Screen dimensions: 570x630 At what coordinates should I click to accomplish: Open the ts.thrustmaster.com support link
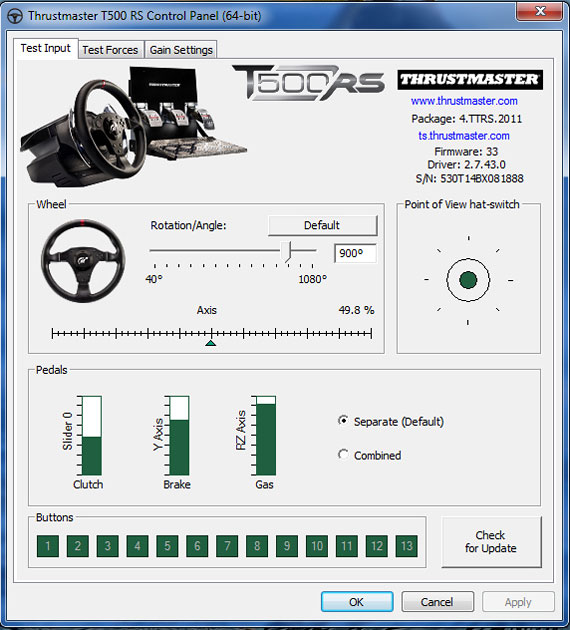pyautogui.click(x=464, y=136)
